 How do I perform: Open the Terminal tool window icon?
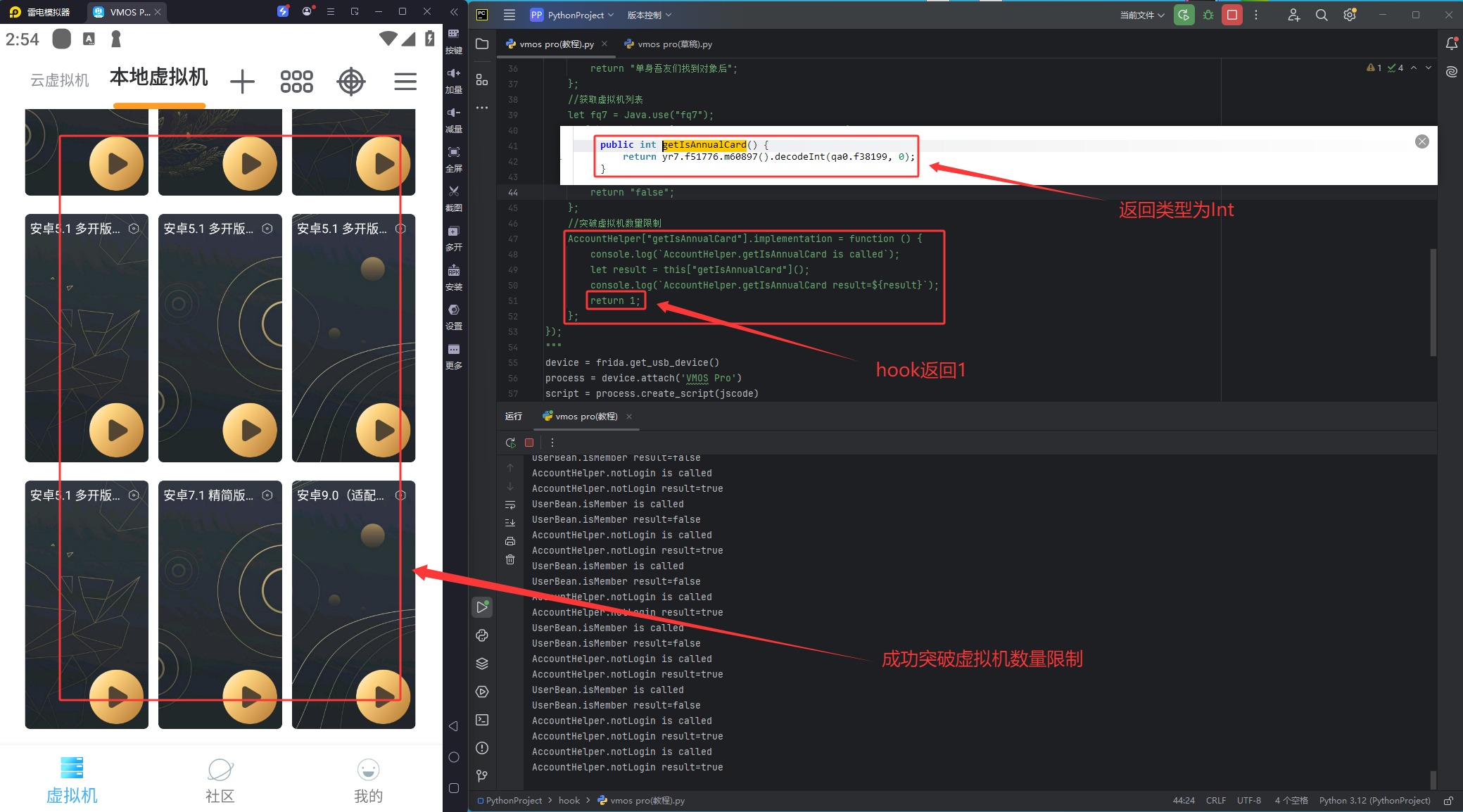(482, 720)
